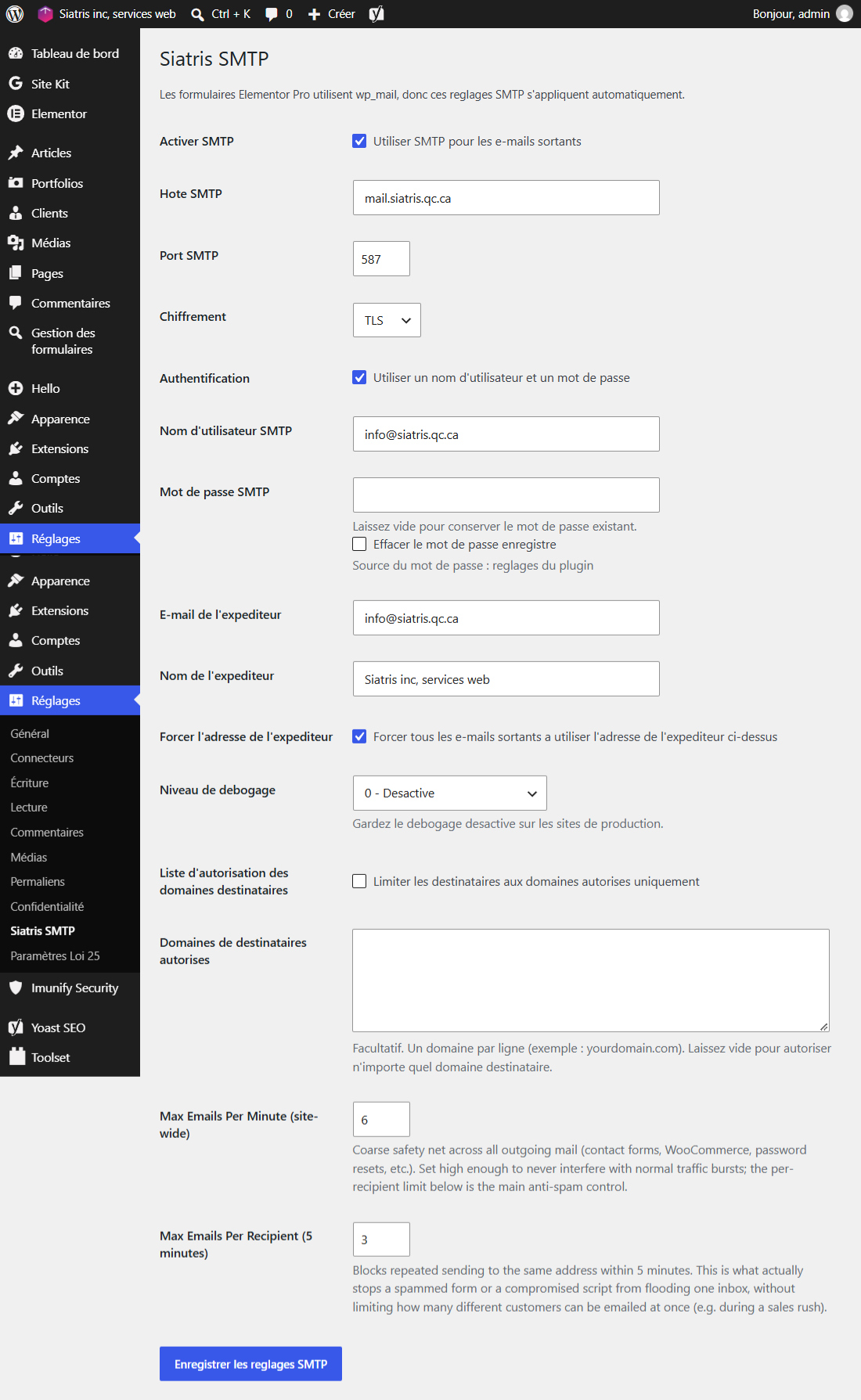Screen dimensions: 861x1400
Task: Click the Médias sidebar icon
Action: pyautogui.click(x=16, y=243)
